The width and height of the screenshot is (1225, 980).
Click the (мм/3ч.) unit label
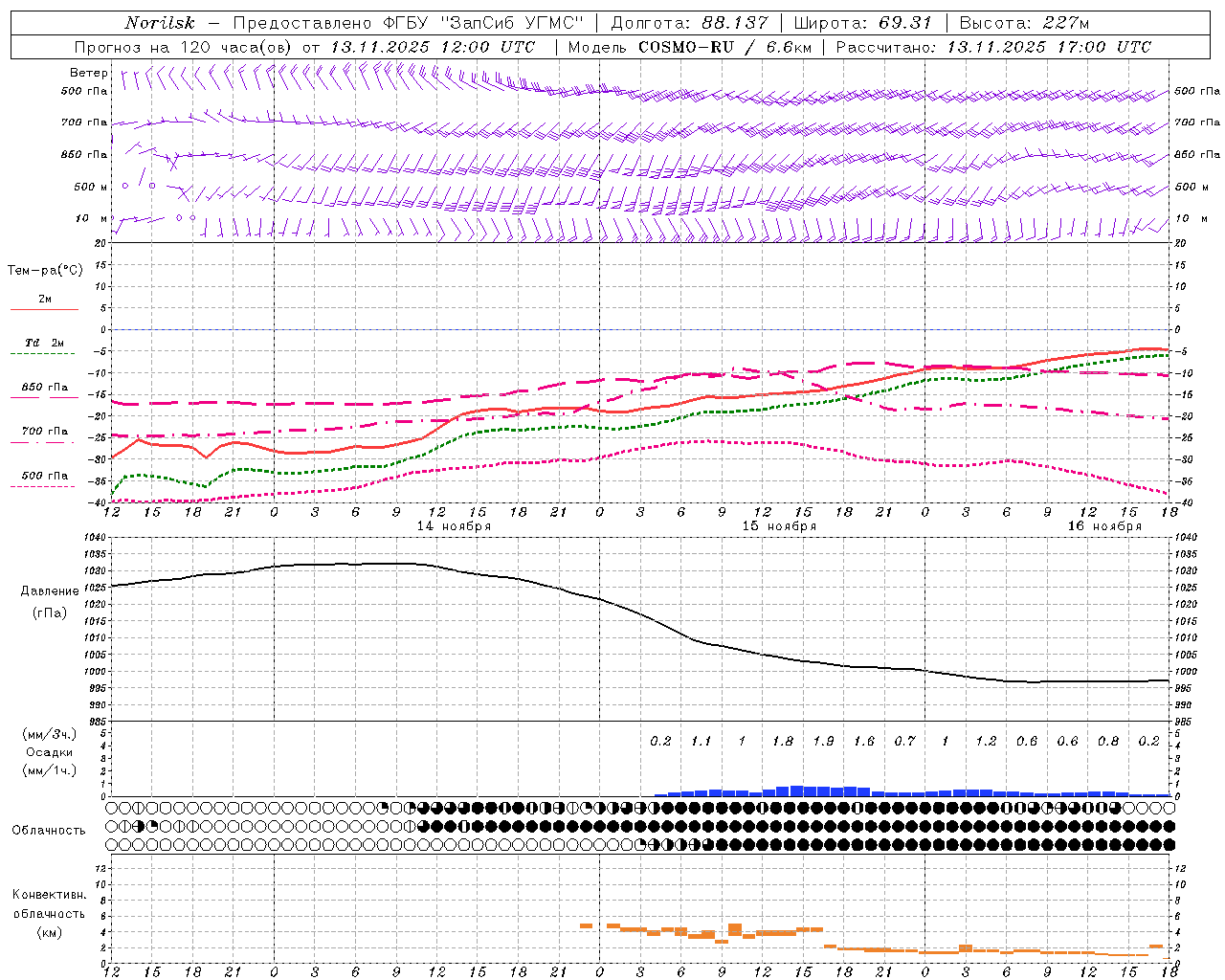click(50, 734)
